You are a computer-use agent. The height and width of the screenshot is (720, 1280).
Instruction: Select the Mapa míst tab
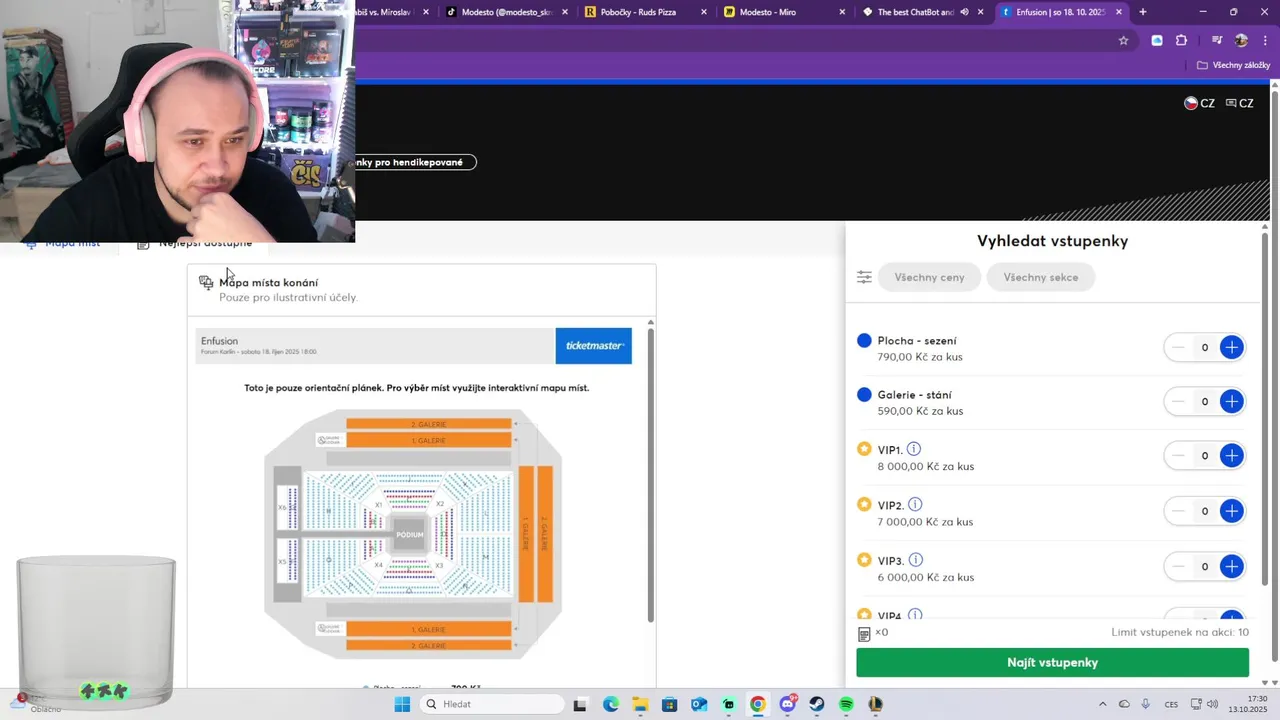pos(62,243)
